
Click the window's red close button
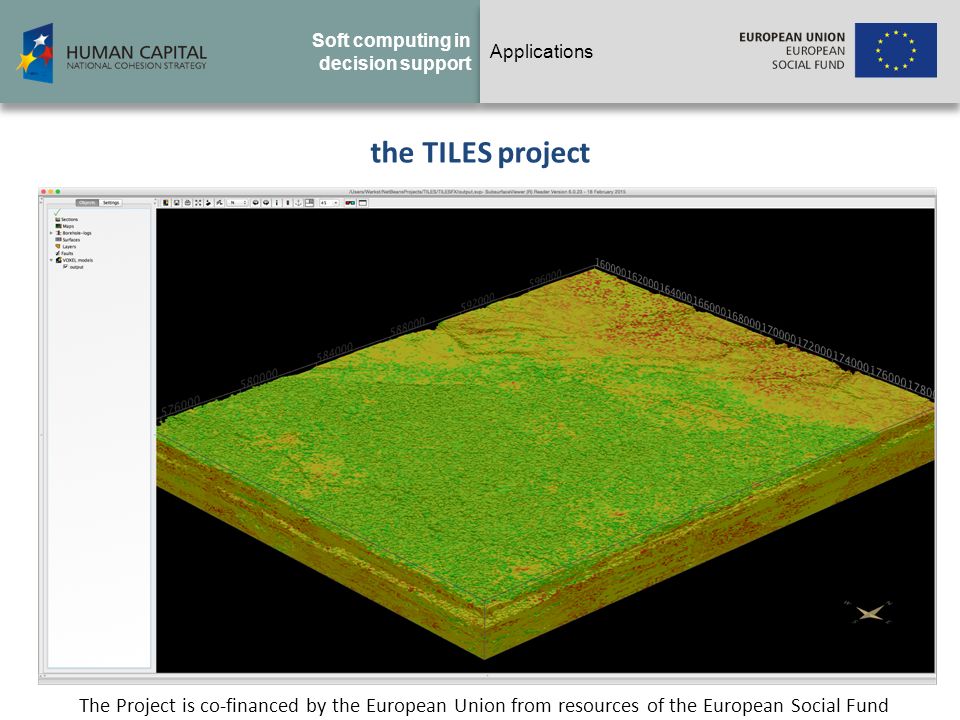pyautogui.click(x=43, y=192)
